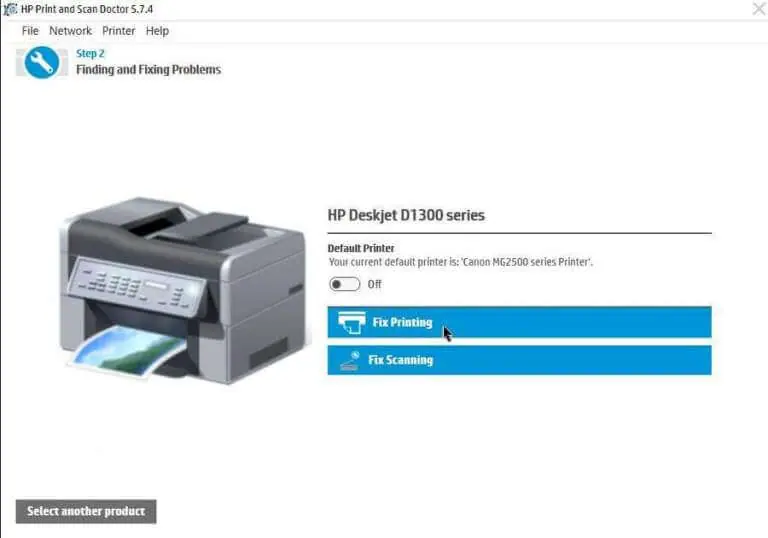Image resolution: width=768 pixels, height=538 pixels.
Task: Click the large printer product image
Action: [183, 290]
